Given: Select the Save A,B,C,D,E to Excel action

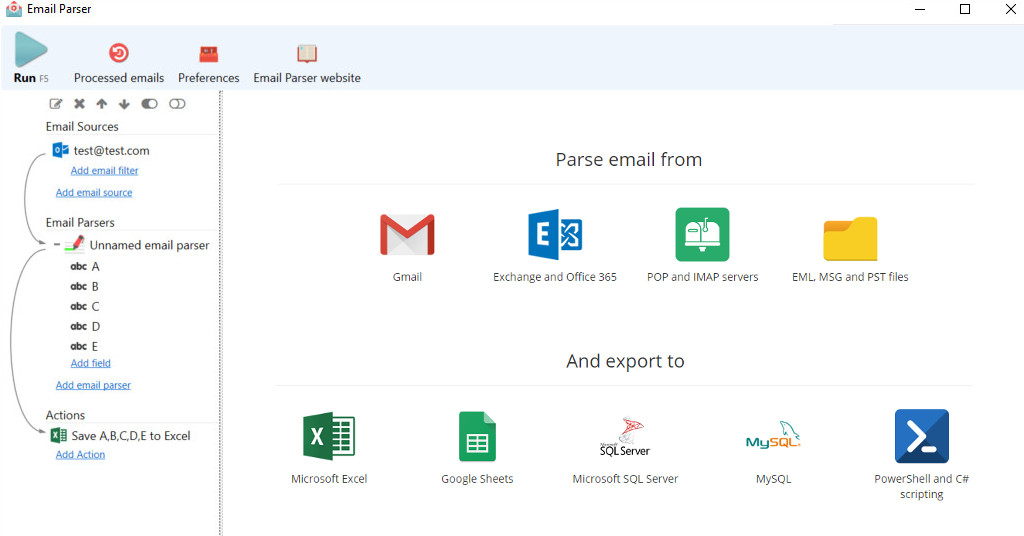Looking at the screenshot, I should click(130, 436).
